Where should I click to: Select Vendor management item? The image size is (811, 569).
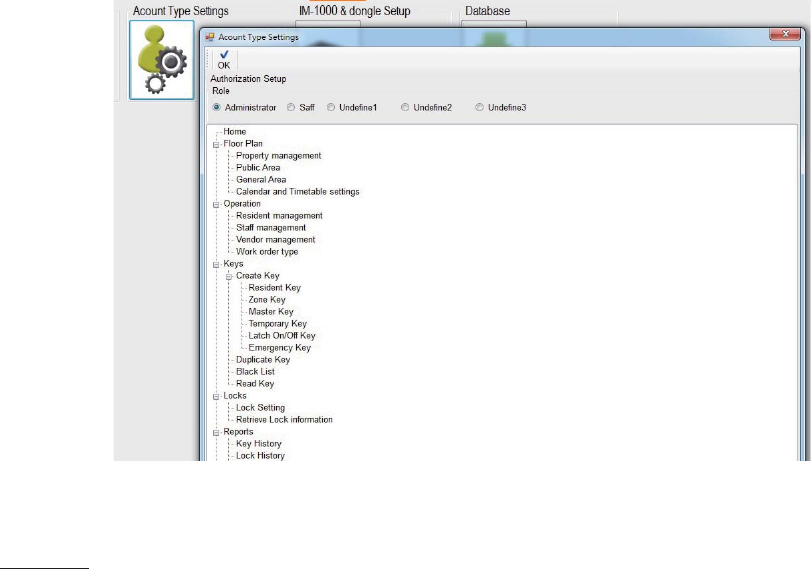(x=276, y=239)
